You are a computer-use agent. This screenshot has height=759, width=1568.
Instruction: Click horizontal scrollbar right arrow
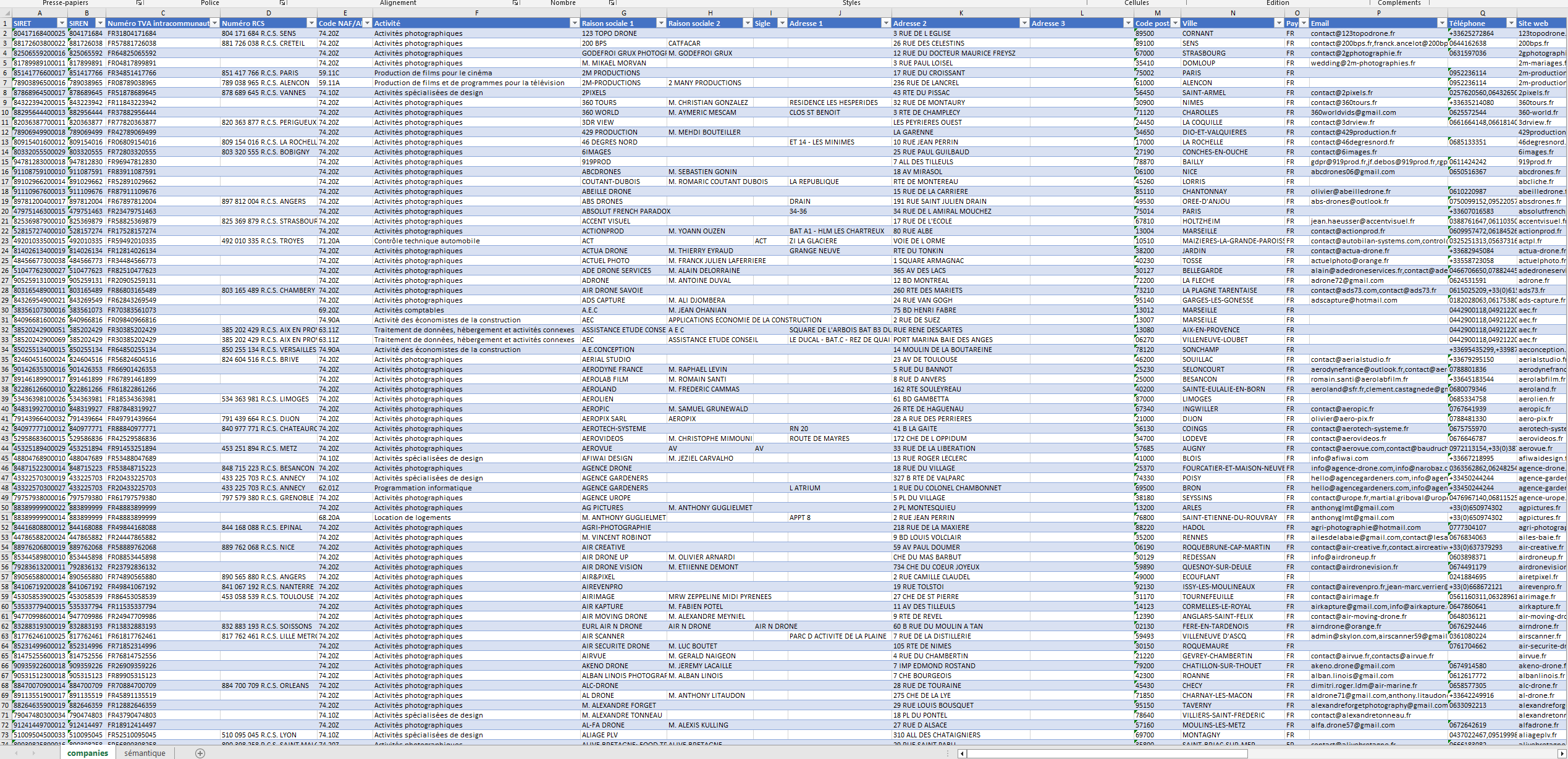1562,753
